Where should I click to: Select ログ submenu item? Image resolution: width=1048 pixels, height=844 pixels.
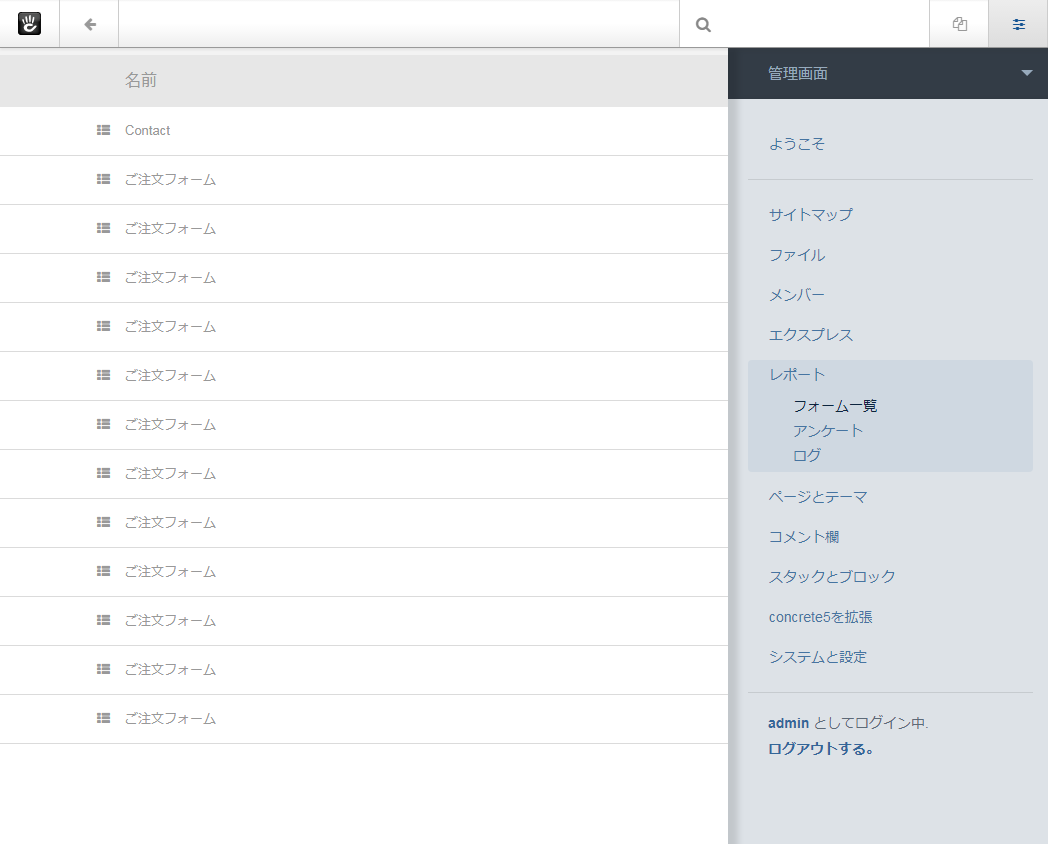tap(807, 455)
